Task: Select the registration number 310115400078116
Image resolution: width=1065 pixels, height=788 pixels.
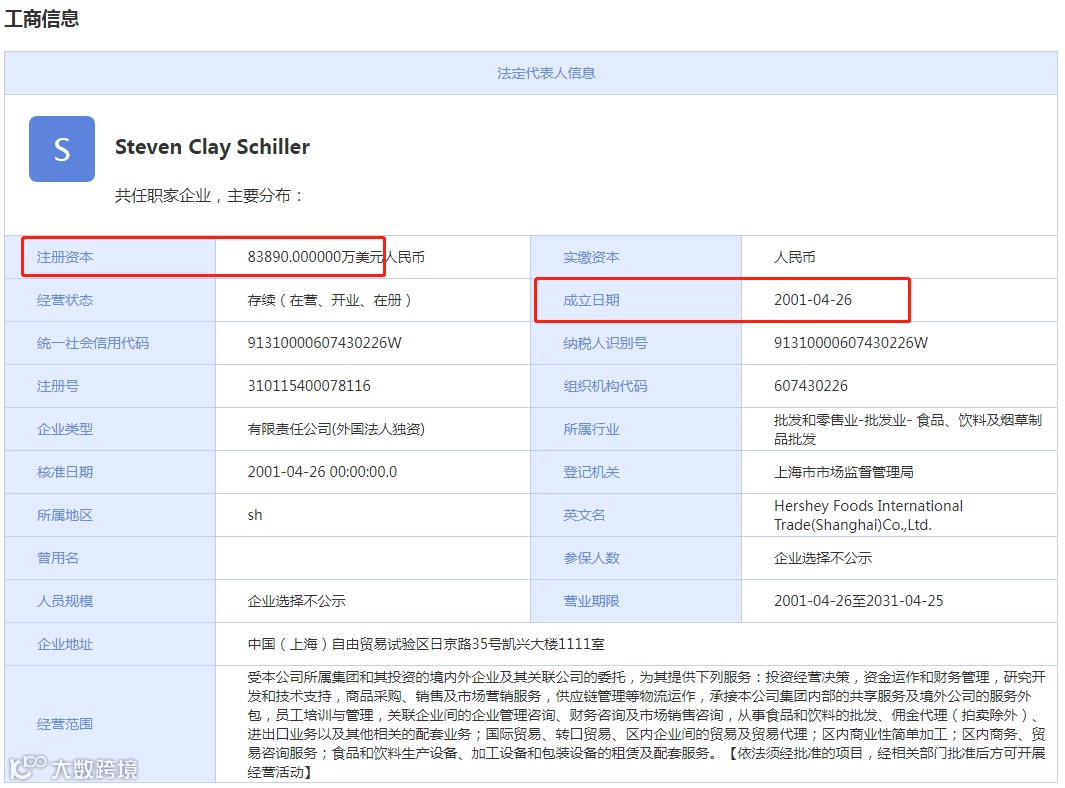Action: click(x=309, y=386)
